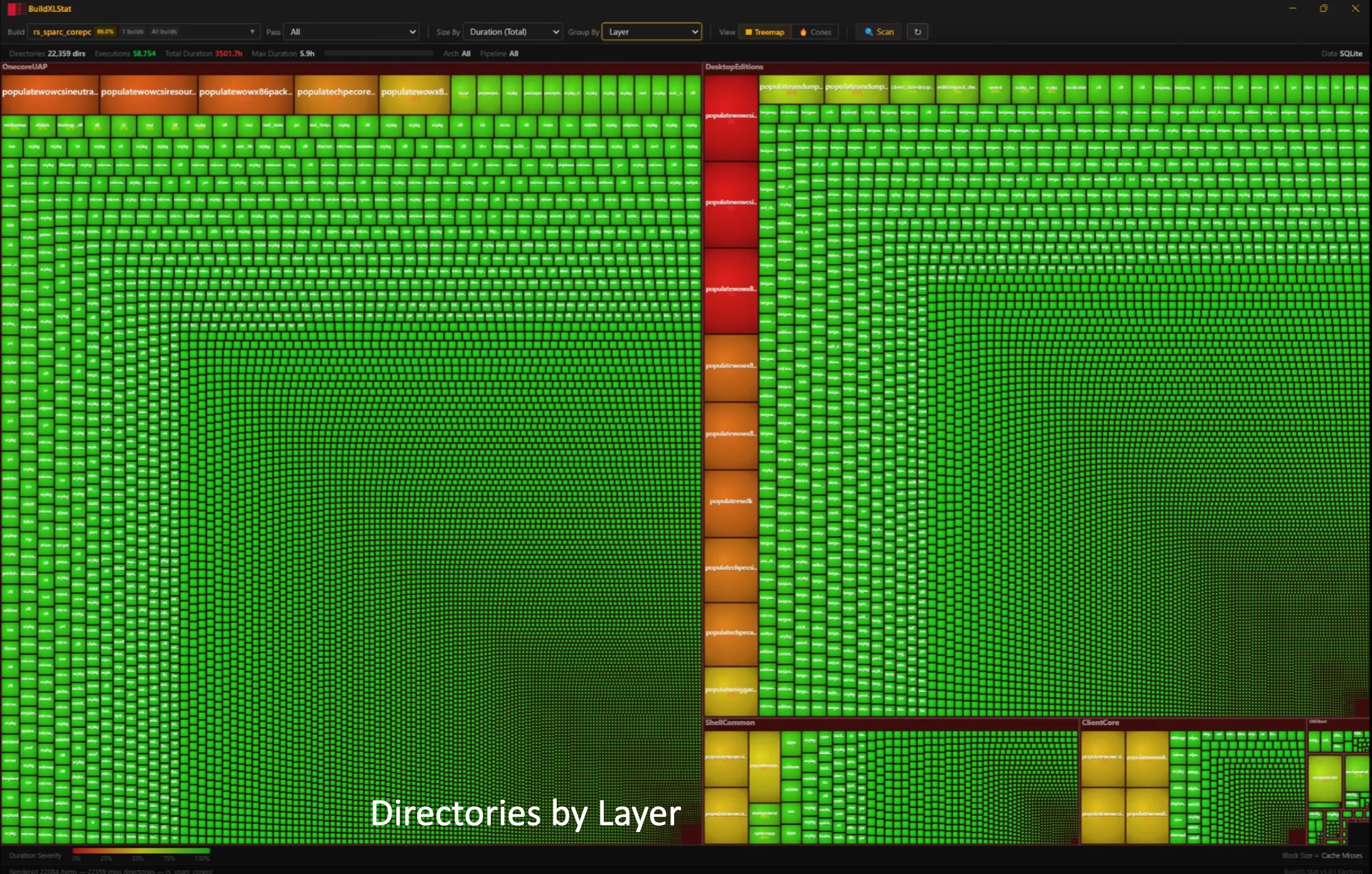Viewport: 1372px width, 874px height.
Task: Expand the Pass All dropdown
Action: [351, 32]
